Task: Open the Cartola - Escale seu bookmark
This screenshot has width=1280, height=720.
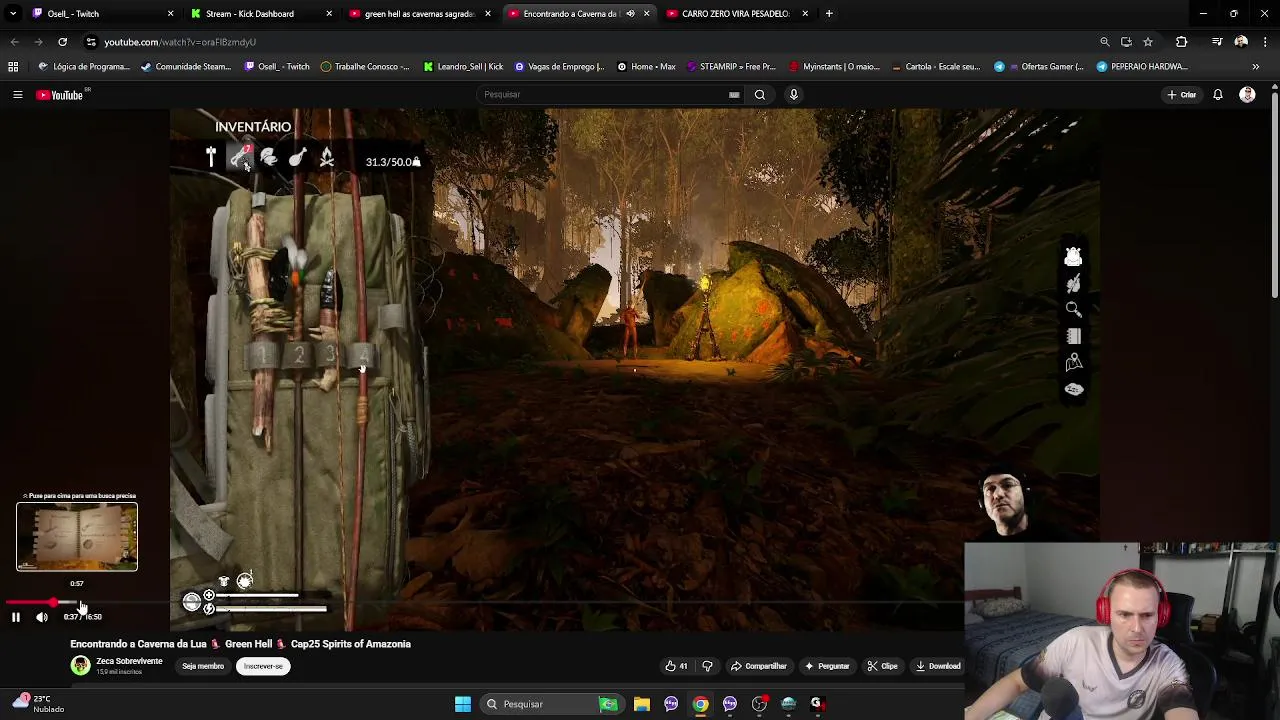Action: [x=935, y=67]
